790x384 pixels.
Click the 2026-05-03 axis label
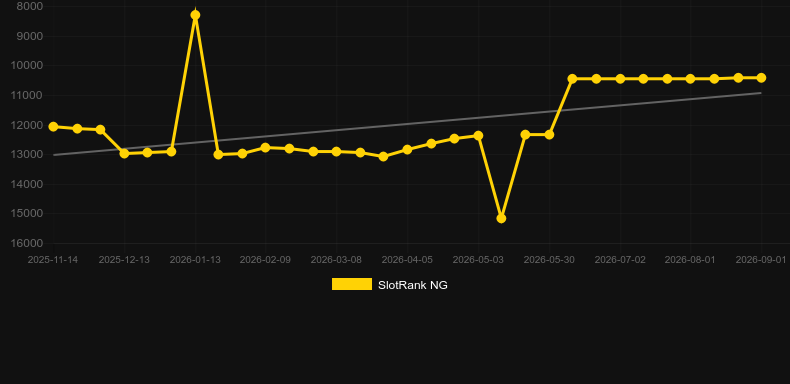click(478, 260)
